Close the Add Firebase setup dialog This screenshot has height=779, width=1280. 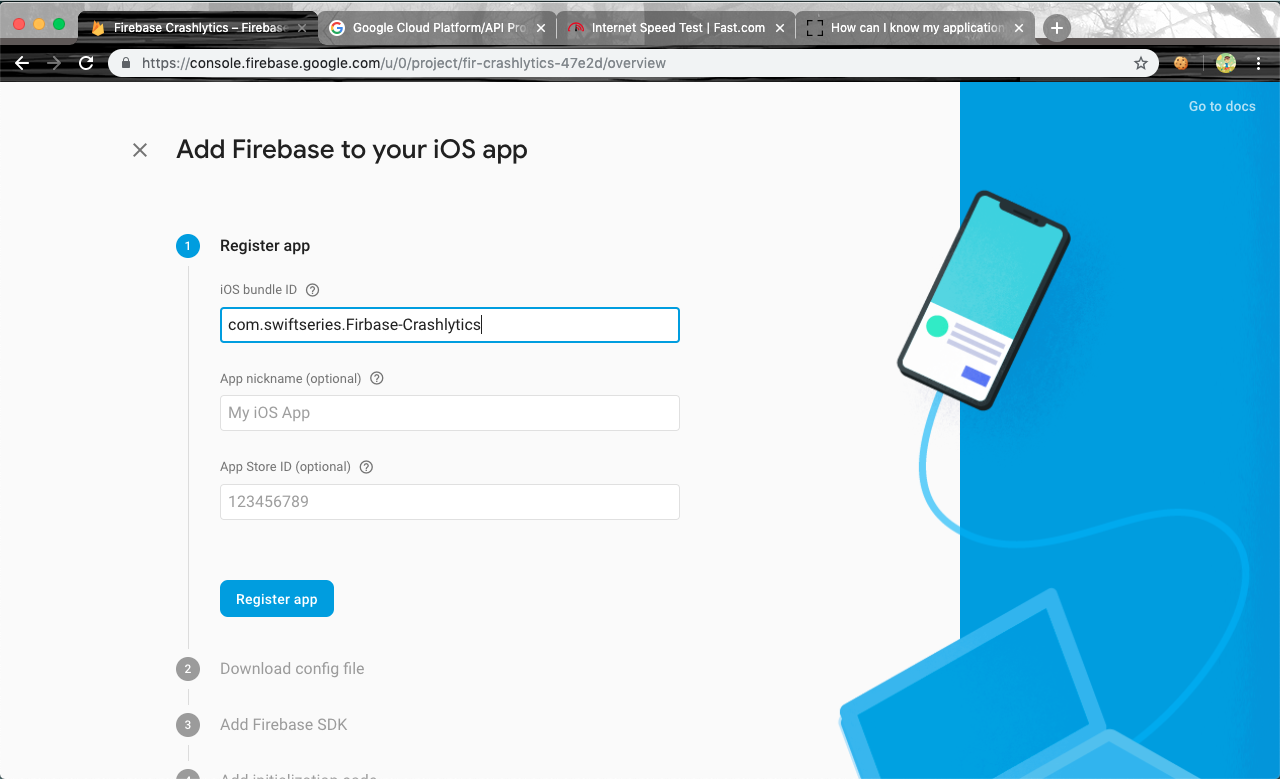pyautogui.click(x=140, y=150)
